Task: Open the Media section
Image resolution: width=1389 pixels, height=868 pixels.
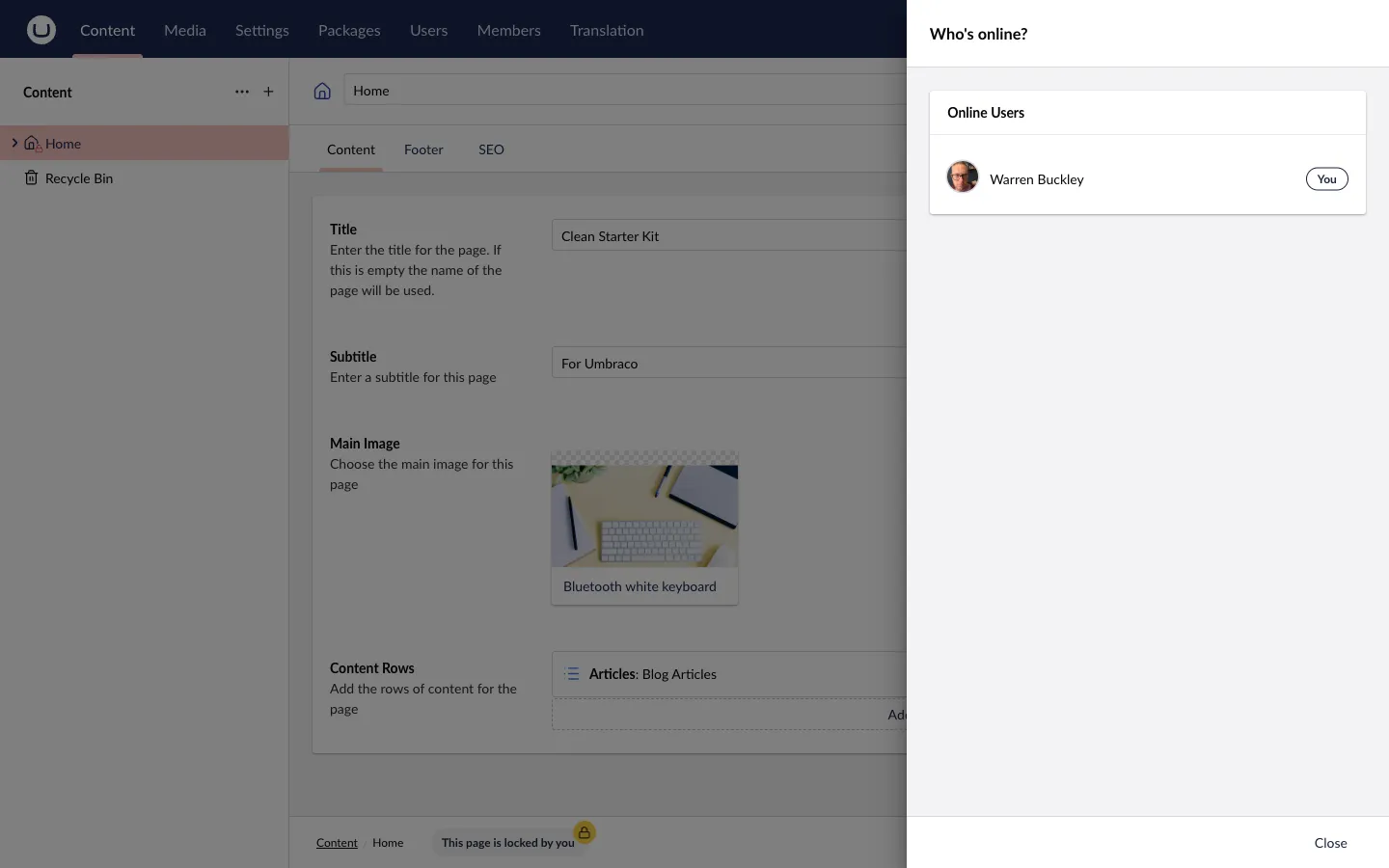Action: click(184, 30)
